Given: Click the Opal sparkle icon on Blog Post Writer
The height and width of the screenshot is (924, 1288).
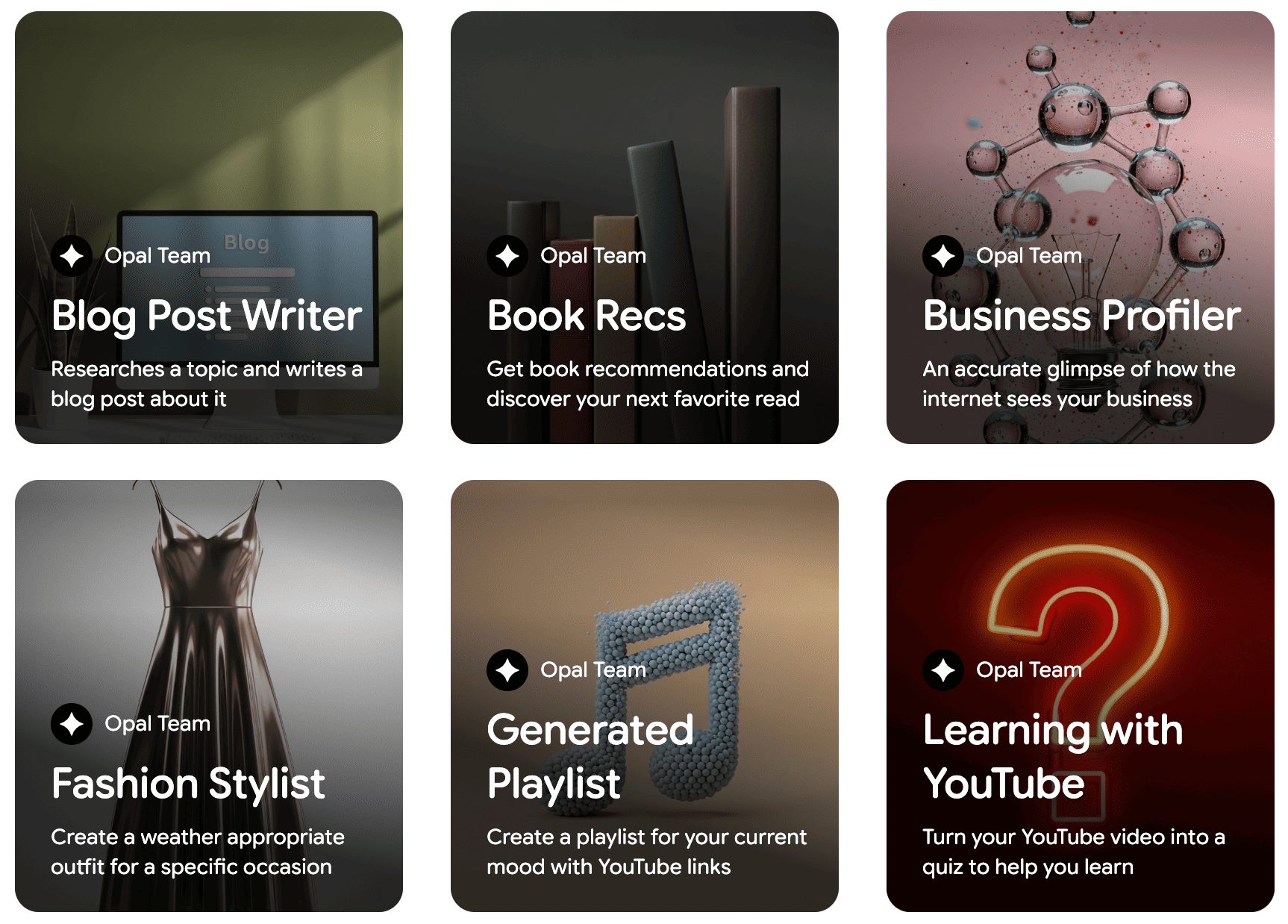Looking at the screenshot, I should tap(72, 256).
